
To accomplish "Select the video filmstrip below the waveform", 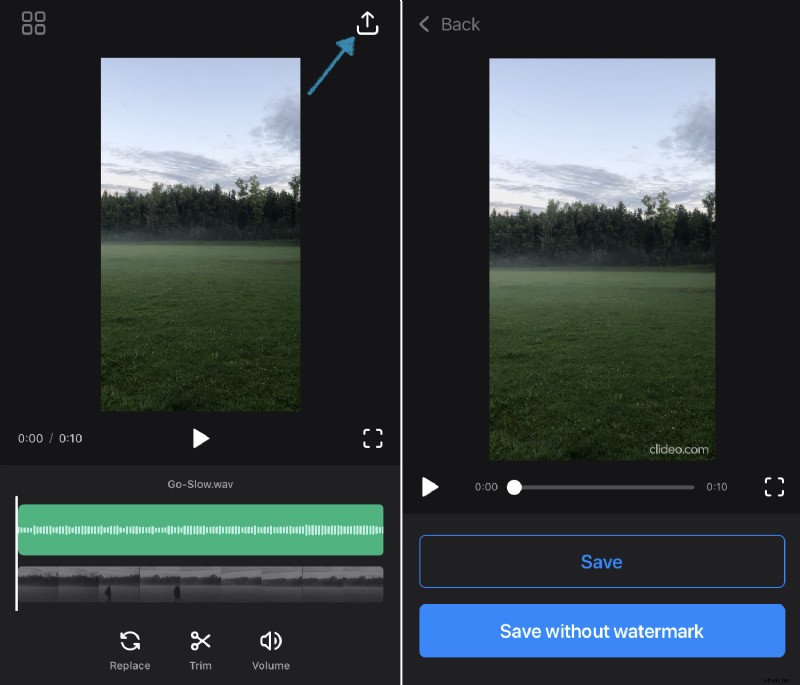I will (x=199, y=580).
